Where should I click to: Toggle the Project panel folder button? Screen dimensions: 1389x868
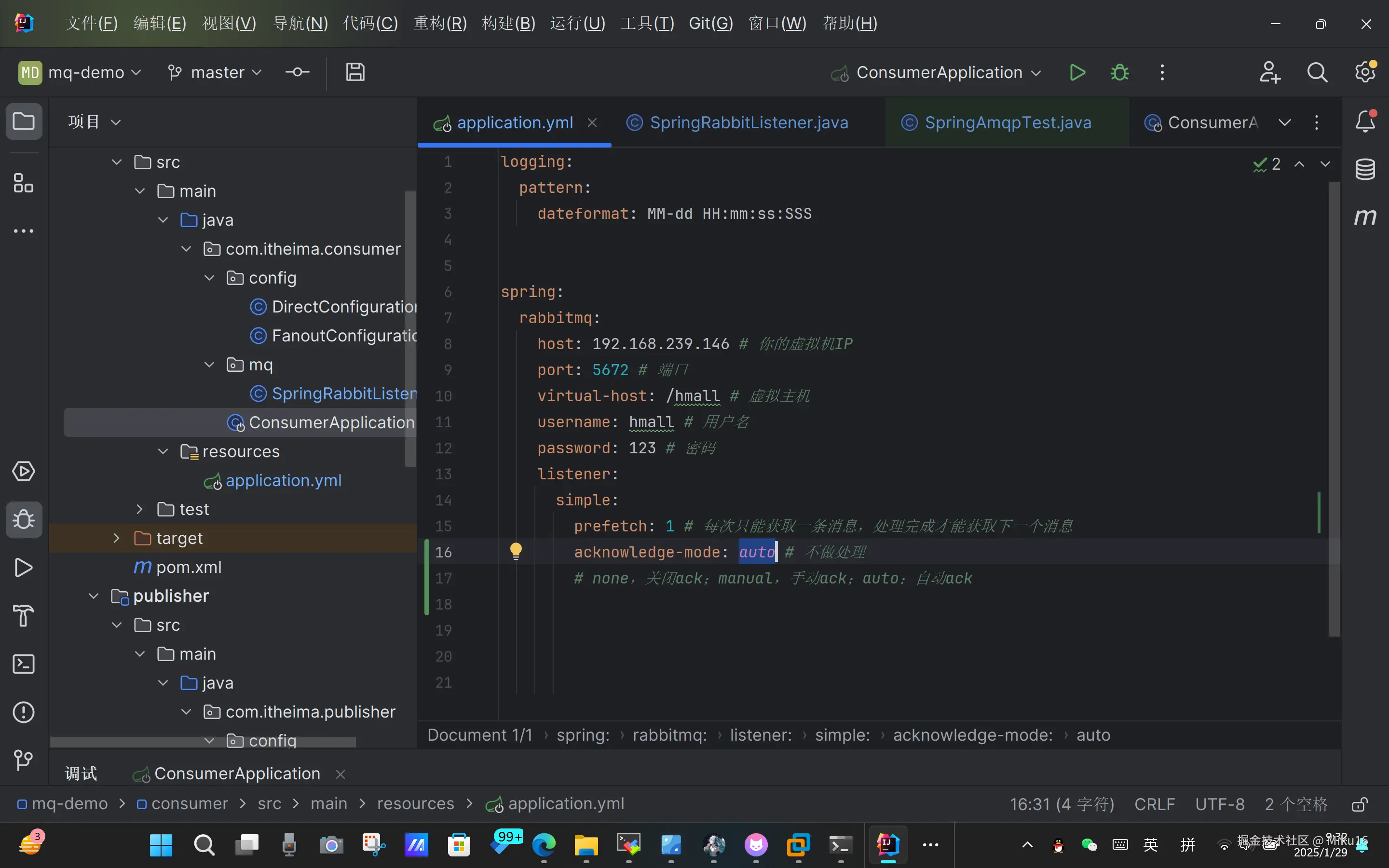tap(24, 122)
